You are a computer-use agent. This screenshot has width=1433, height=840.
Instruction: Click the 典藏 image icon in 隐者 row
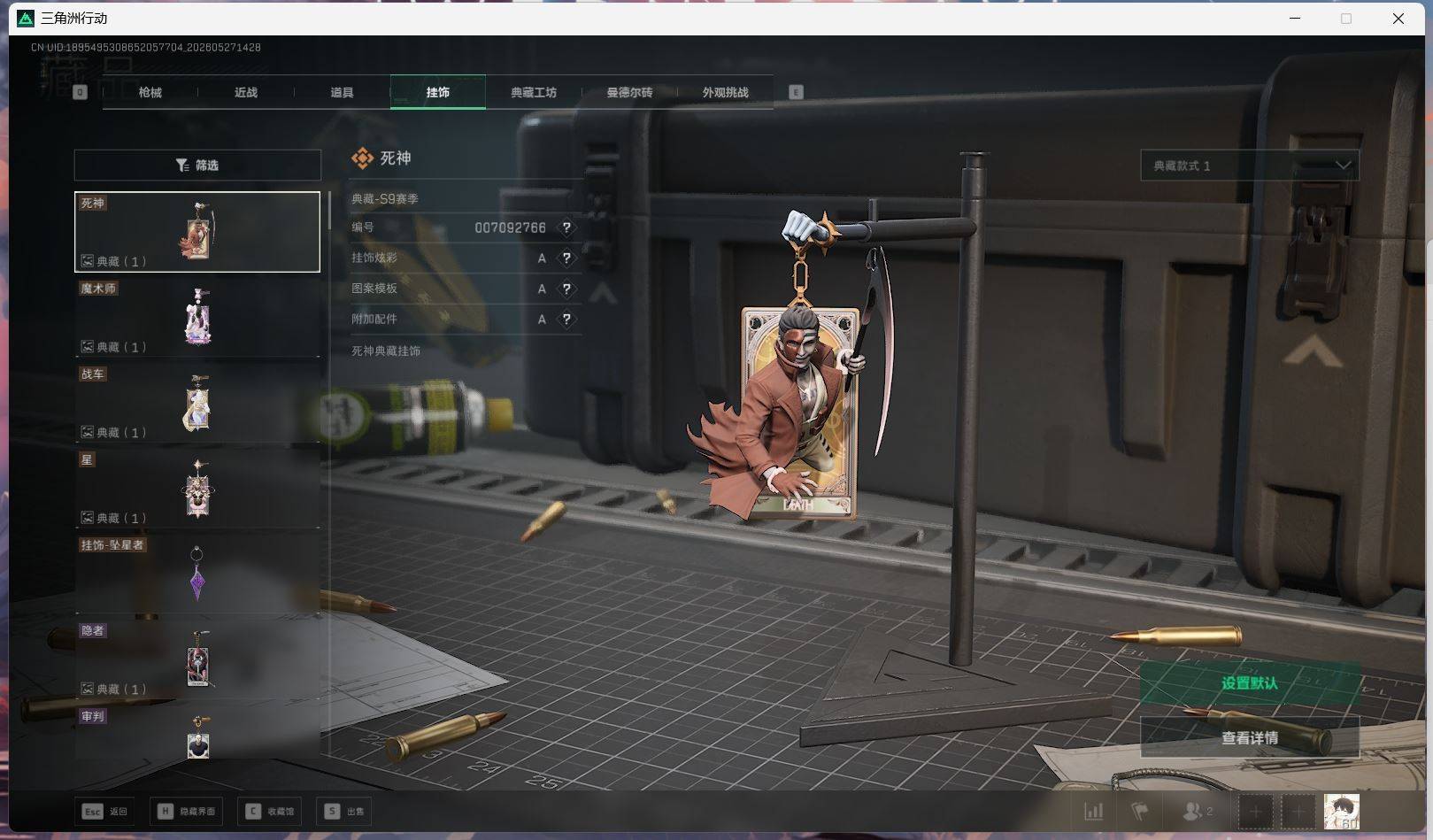[x=88, y=689]
